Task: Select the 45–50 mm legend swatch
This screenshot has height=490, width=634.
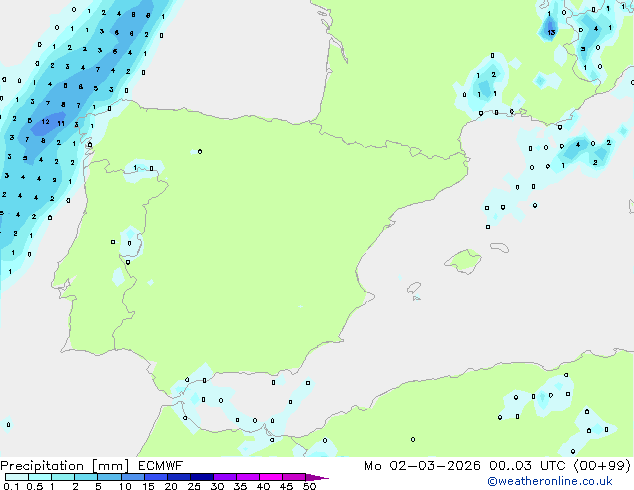Action: (x=294, y=477)
